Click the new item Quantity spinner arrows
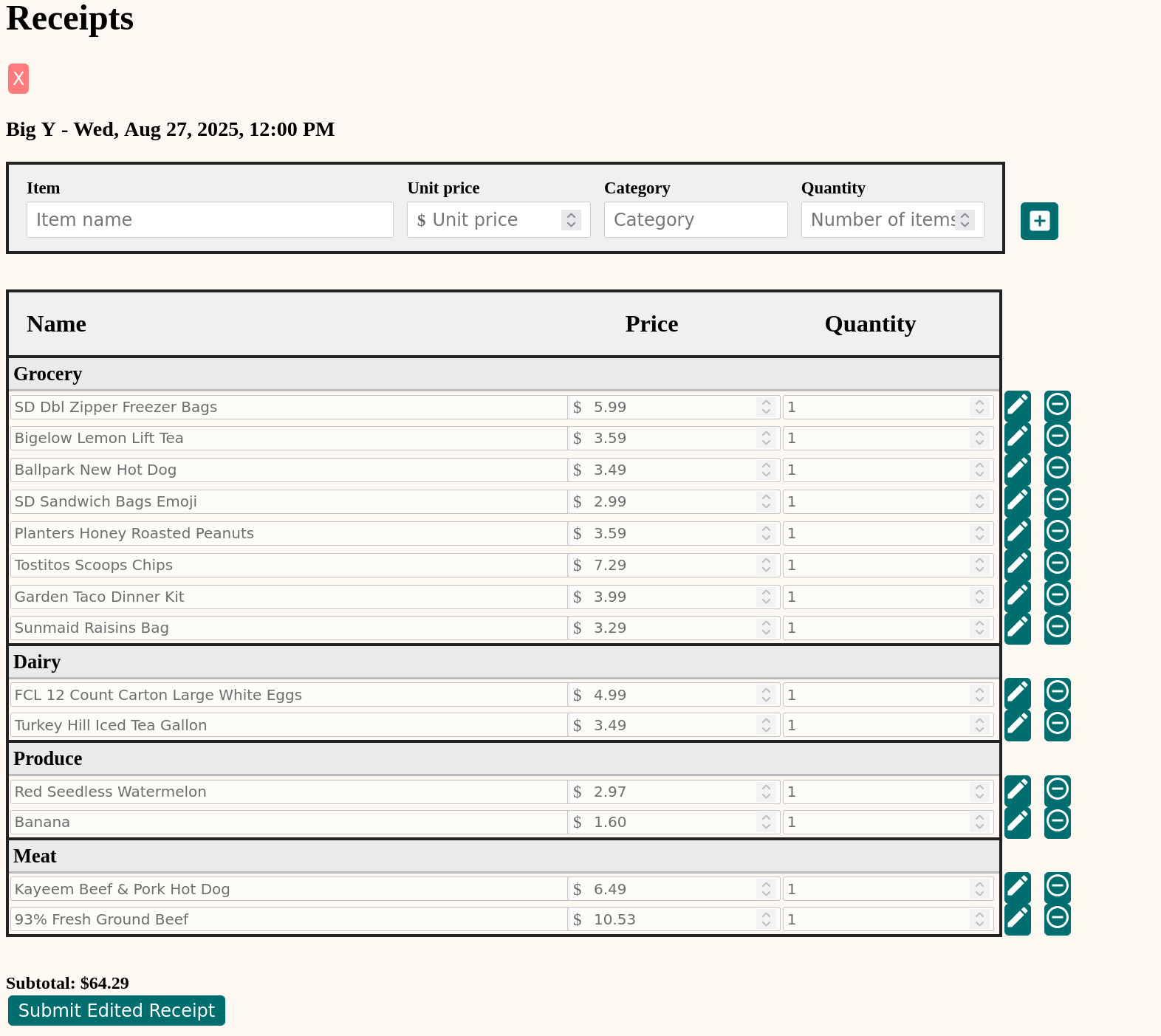The height and width of the screenshot is (1036, 1161). click(x=965, y=220)
